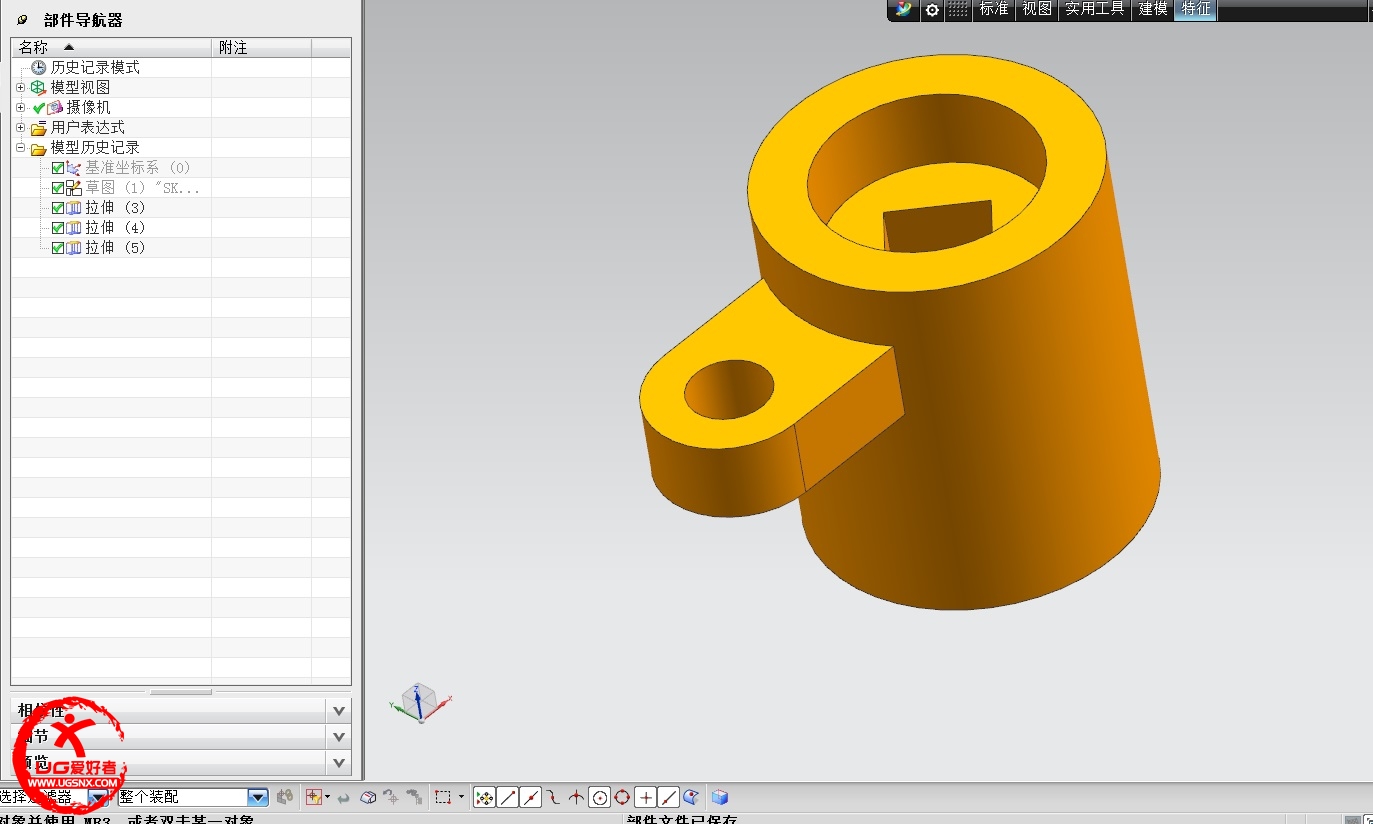Switch to the 视图 toolbar tab
The width and height of the screenshot is (1373, 824).
pos(1037,9)
